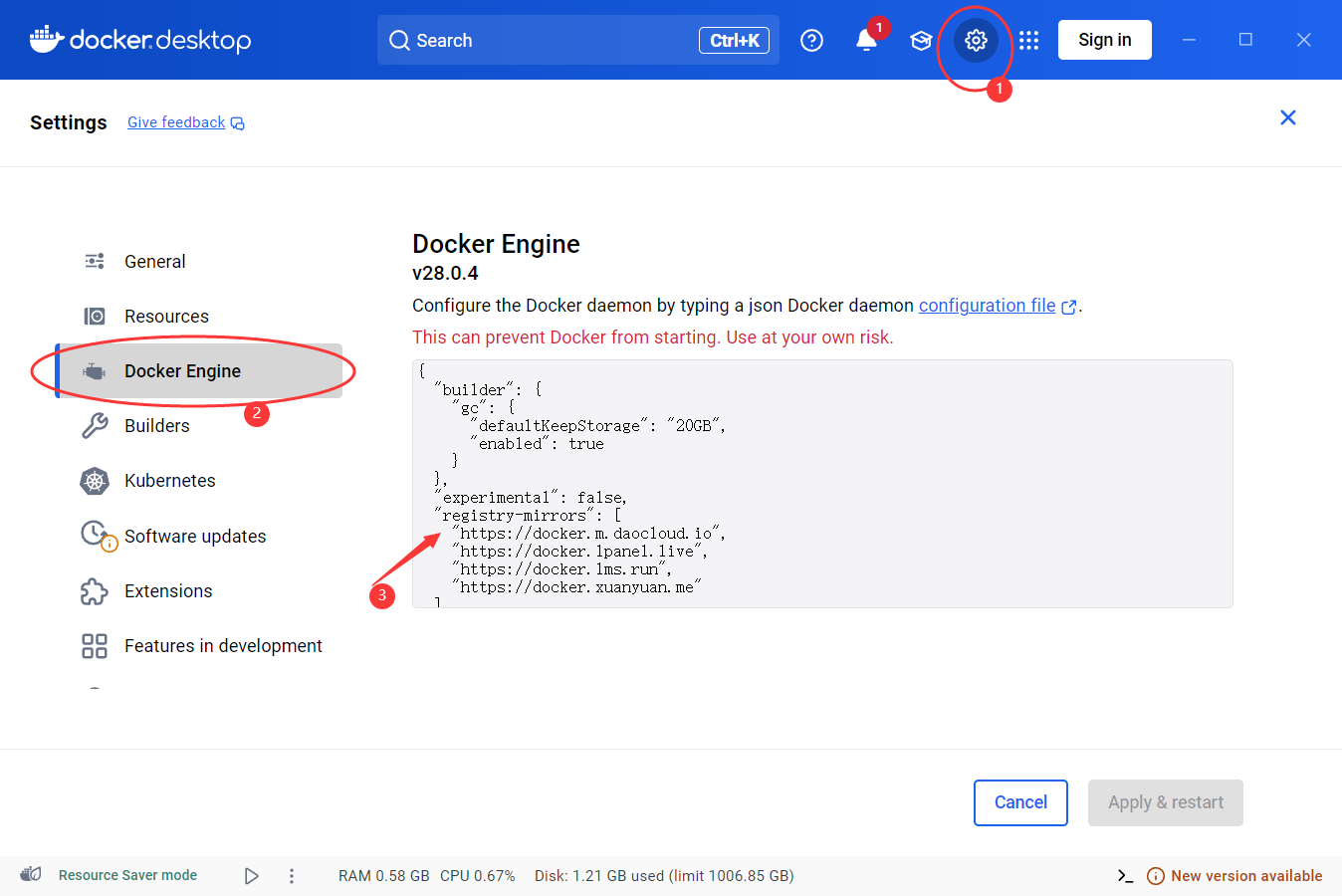Click the docker.m.daocloud.io mirror line

[588, 534]
